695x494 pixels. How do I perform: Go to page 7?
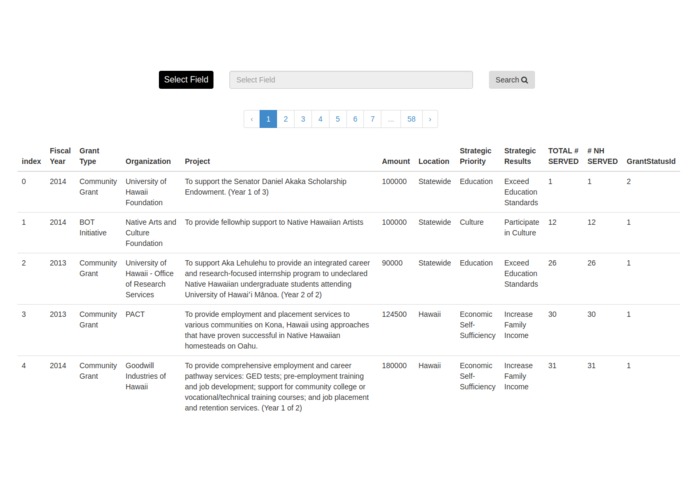372,119
